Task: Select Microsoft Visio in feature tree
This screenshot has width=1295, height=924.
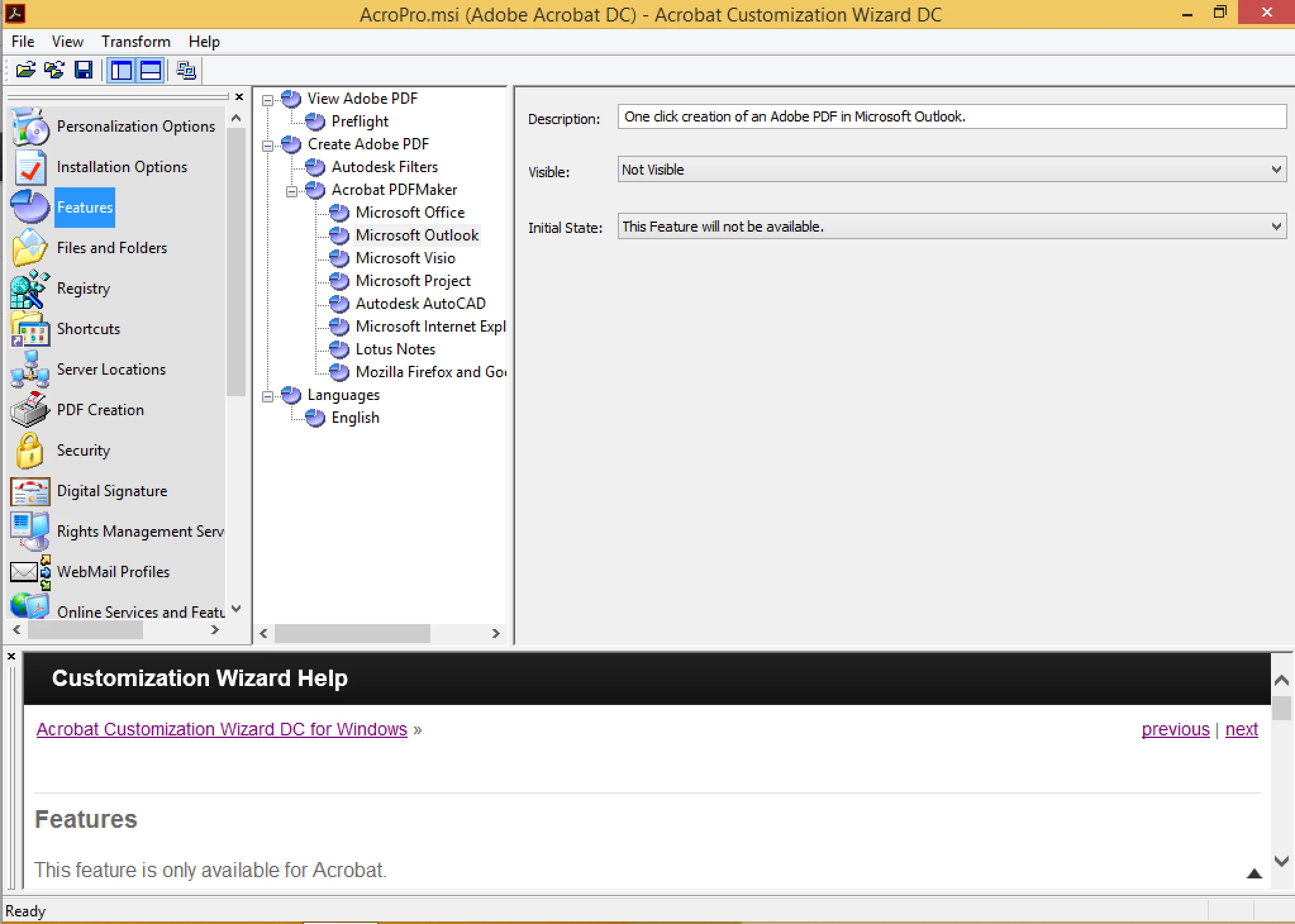Action: [x=405, y=258]
